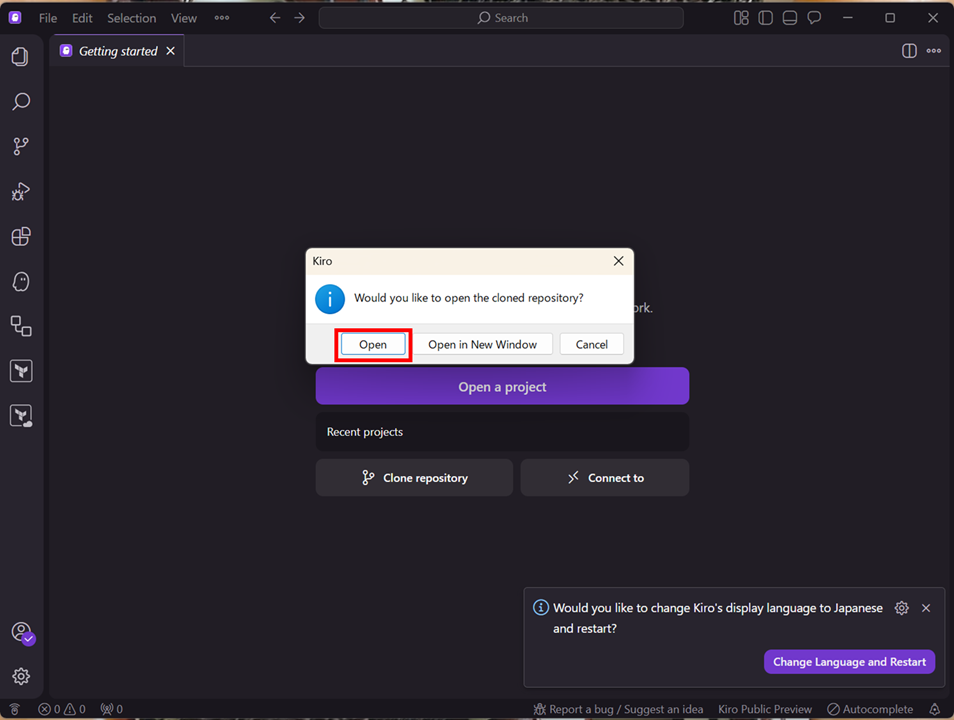Open the Selection menu
The image size is (954, 720).
pos(131,18)
